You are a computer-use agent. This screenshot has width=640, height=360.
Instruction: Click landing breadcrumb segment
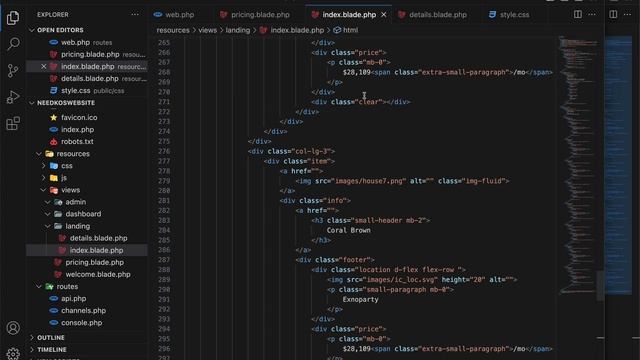click(238, 30)
